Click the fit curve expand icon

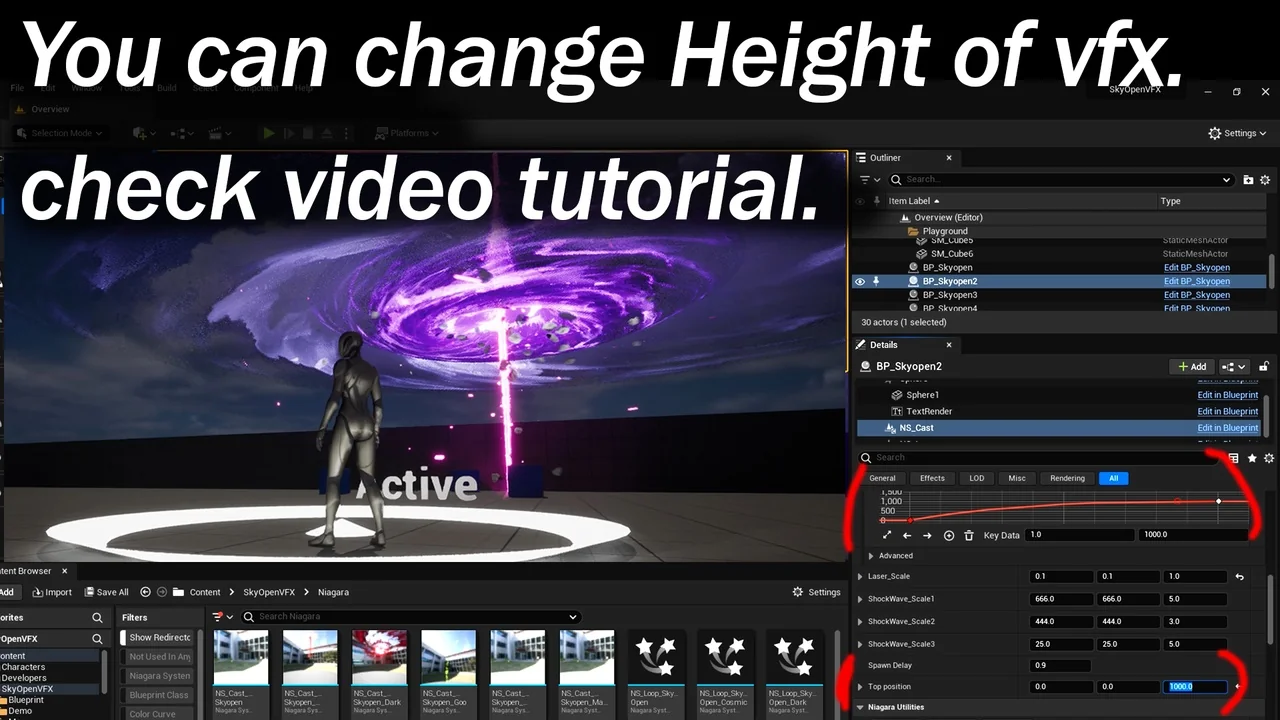pos(886,535)
